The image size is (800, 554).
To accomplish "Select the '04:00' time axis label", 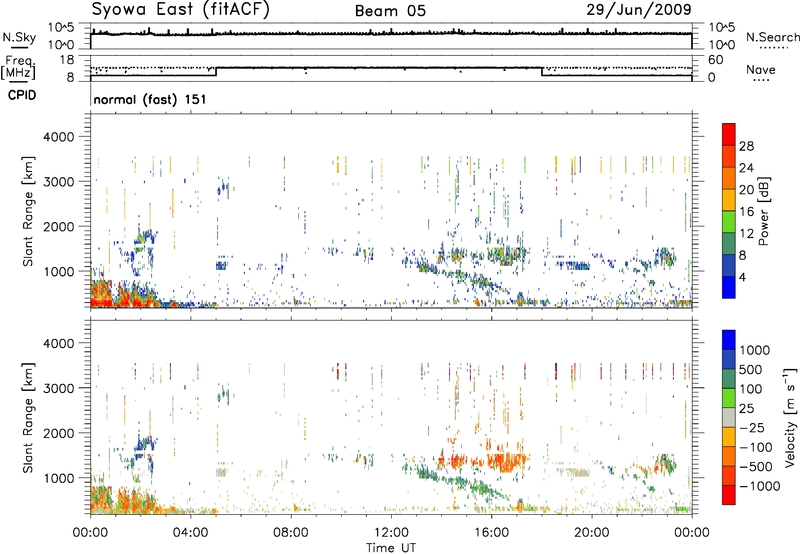I will pos(191,533).
